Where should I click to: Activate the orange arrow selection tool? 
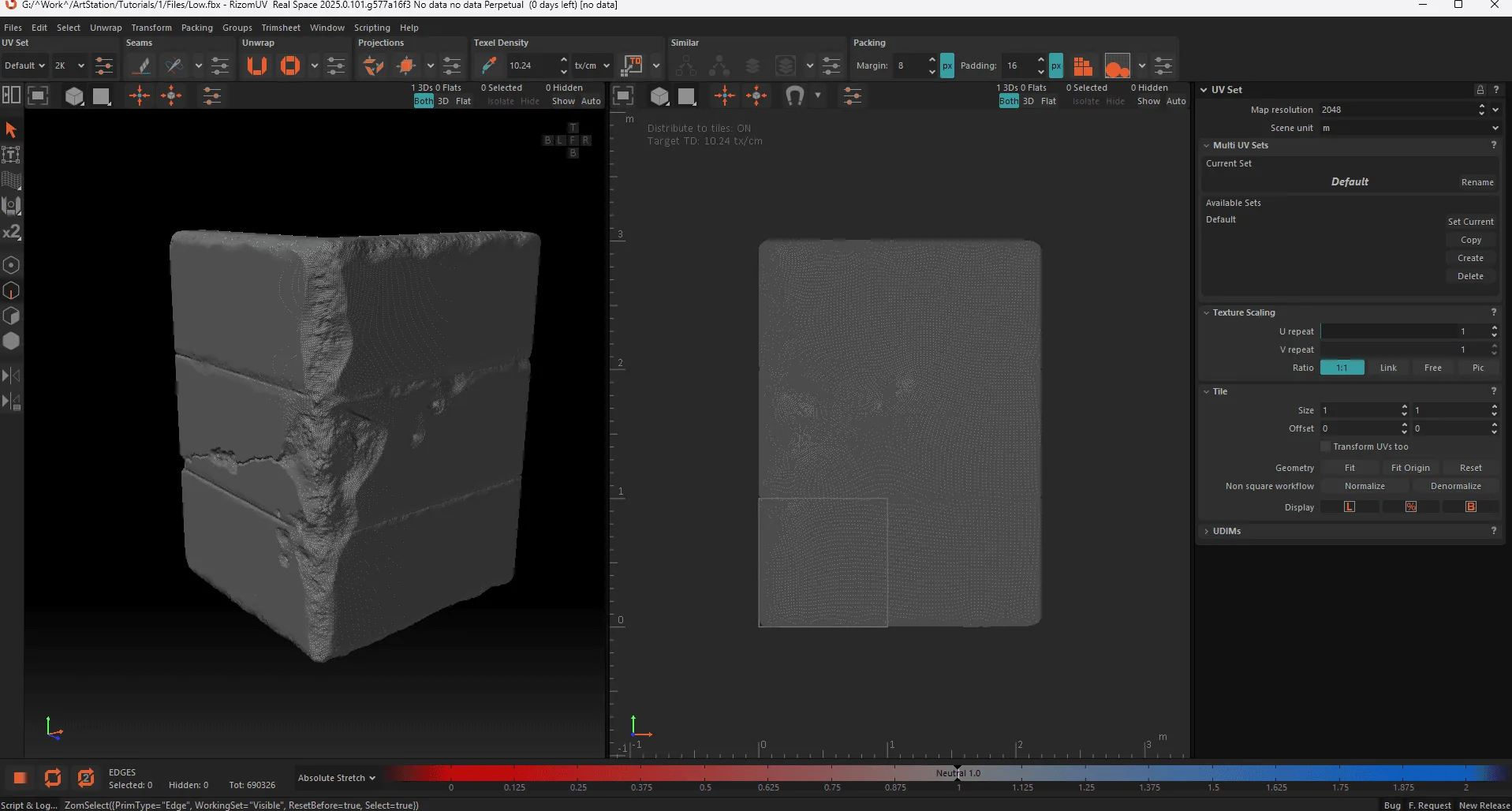[11, 129]
